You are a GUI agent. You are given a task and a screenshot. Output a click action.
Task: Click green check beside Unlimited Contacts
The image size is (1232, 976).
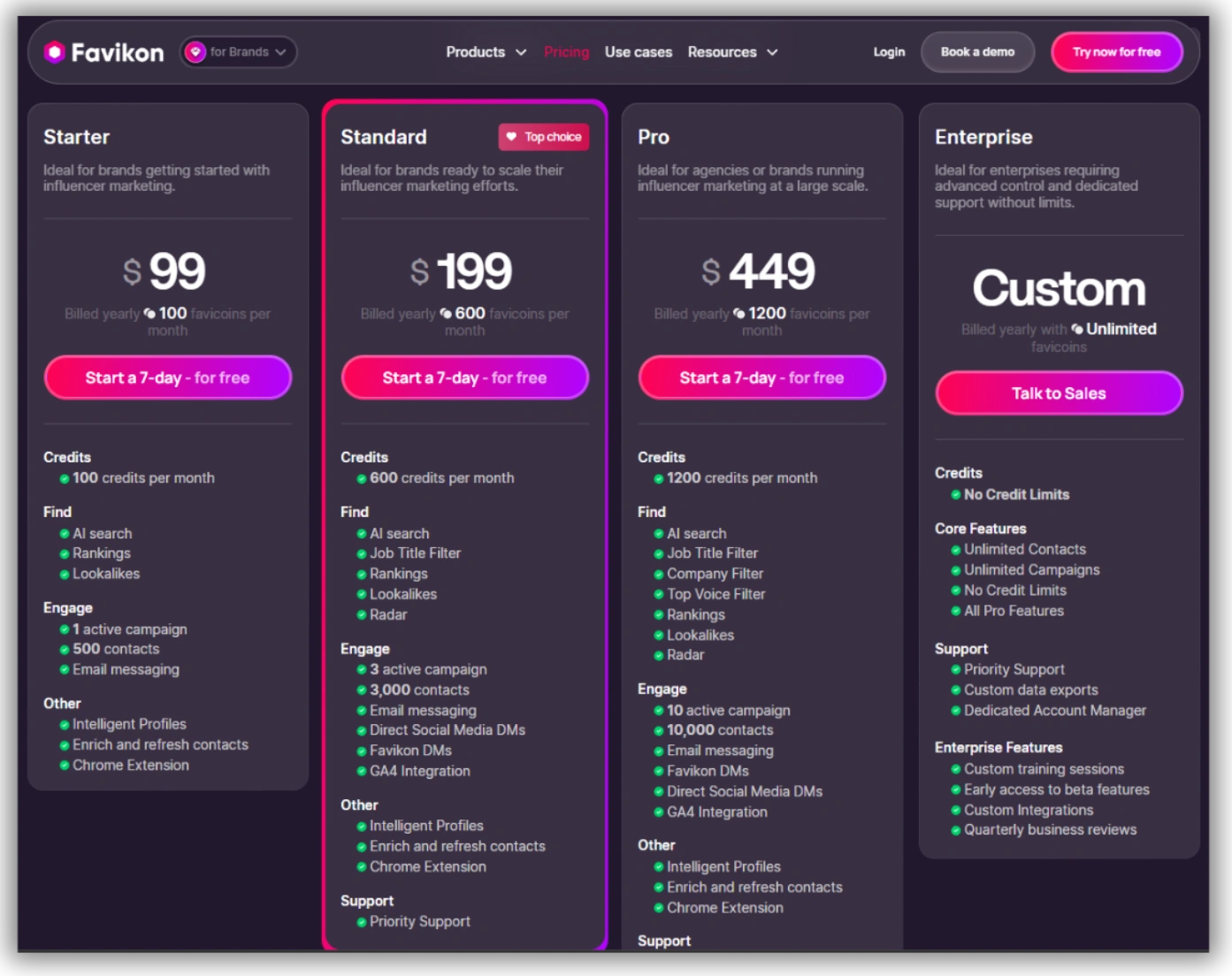coord(956,550)
